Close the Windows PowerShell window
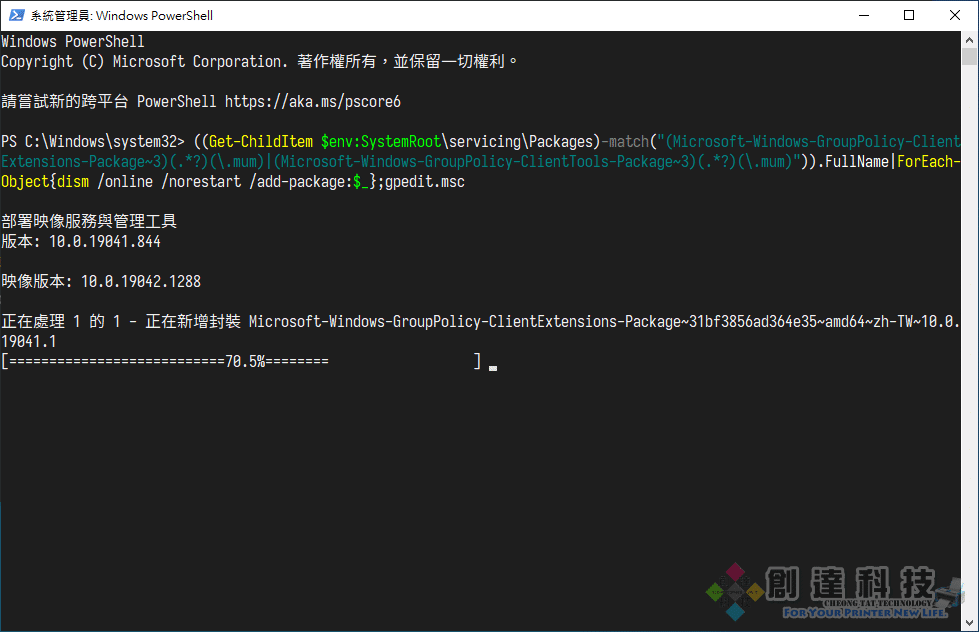The height and width of the screenshot is (632, 979). 954,15
